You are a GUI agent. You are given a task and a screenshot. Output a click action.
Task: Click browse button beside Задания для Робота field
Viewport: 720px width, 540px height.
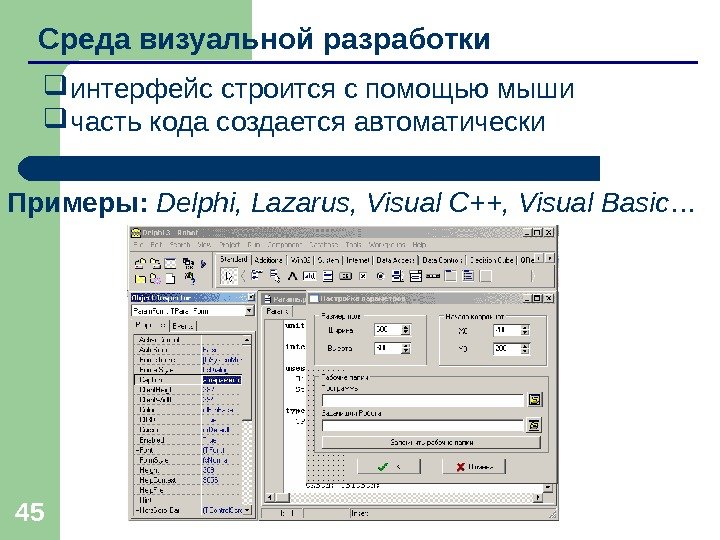click(x=534, y=425)
